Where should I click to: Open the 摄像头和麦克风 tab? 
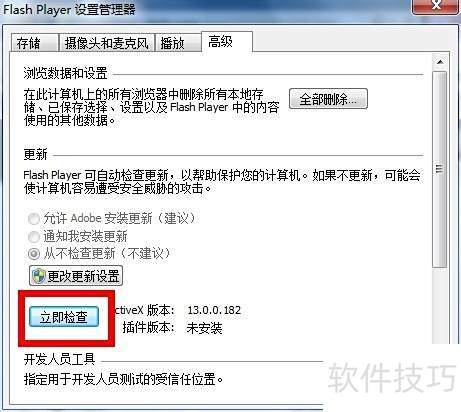click(x=107, y=43)
